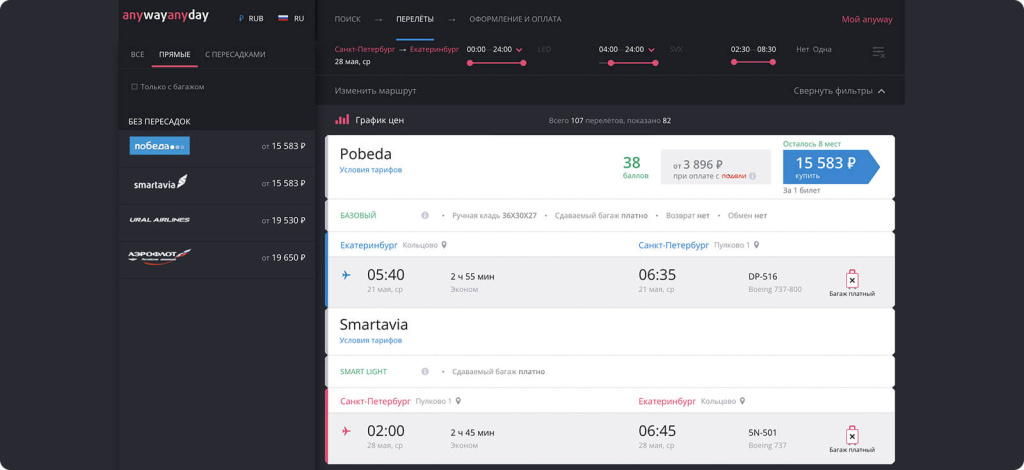Select the Одна transfer filter option
The height and width of the screenshot is (470, 1024).
pos(822,50)
